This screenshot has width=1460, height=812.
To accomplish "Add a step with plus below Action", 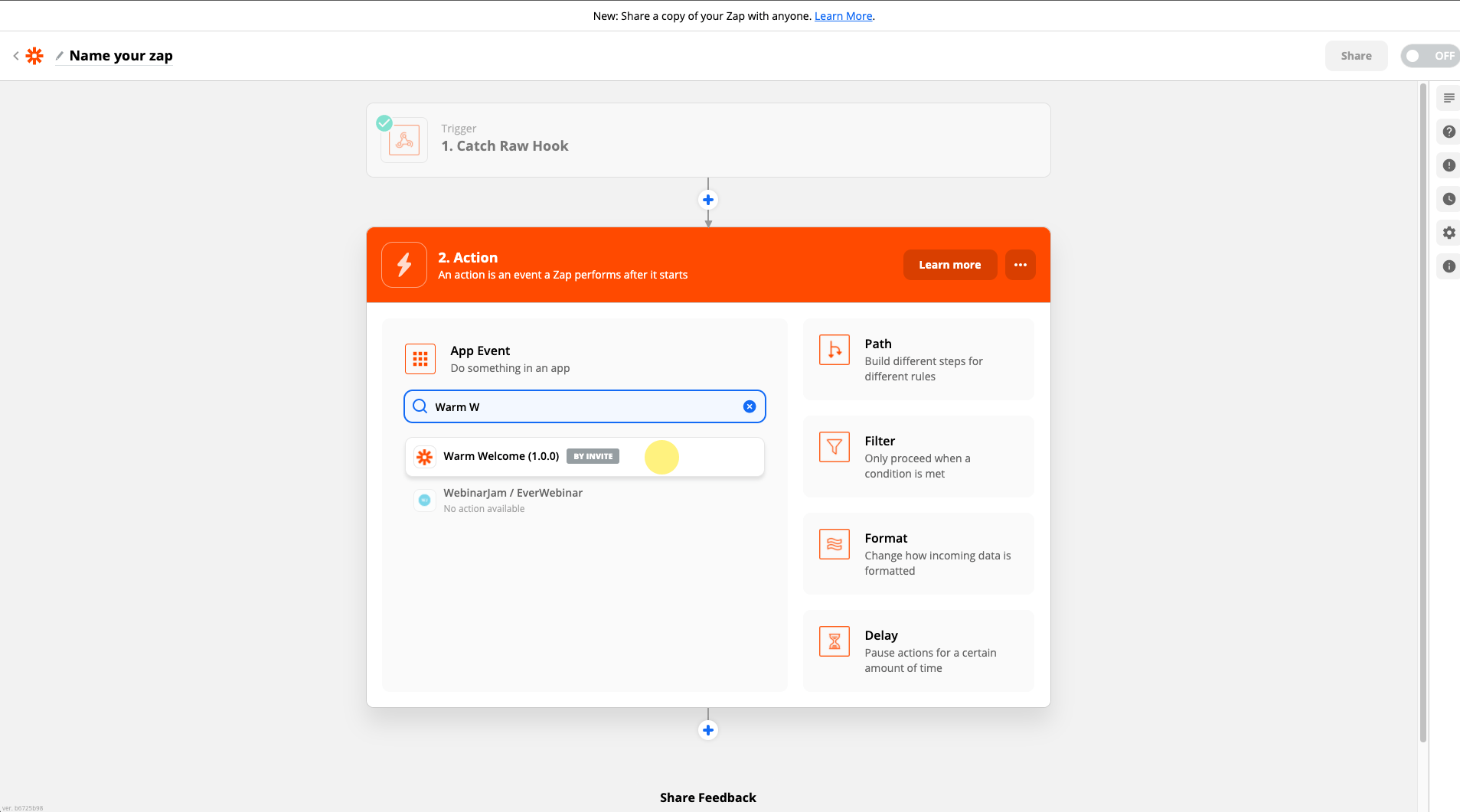I will pyautogui.click(x=708, y=730).
